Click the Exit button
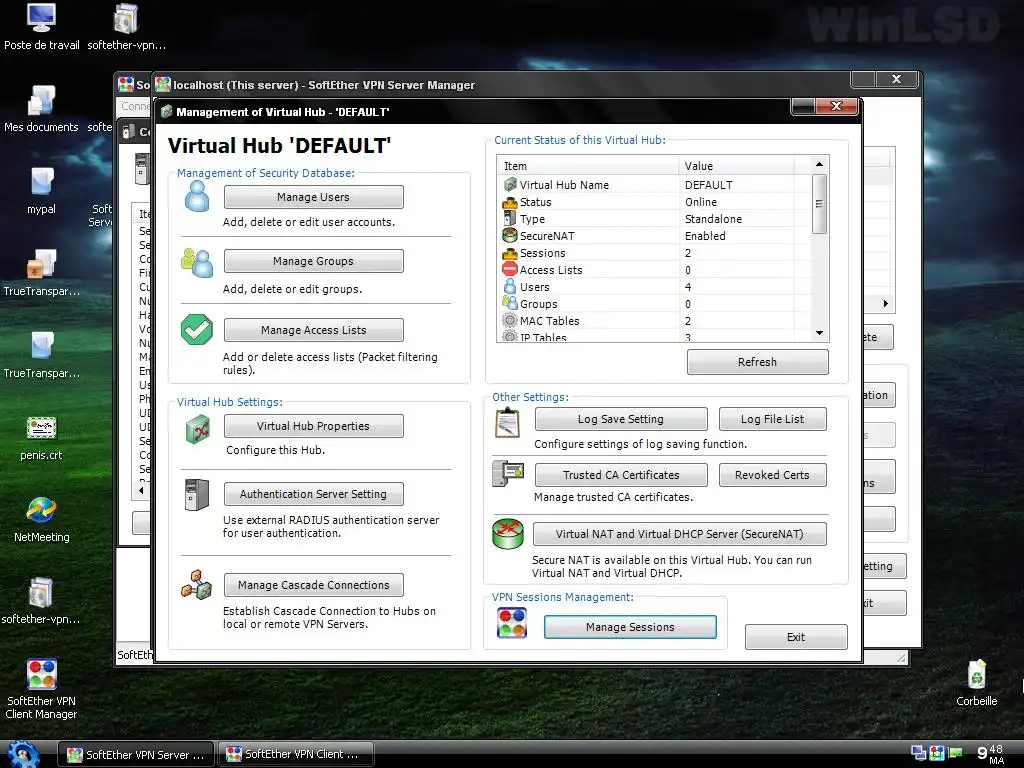This screenshot has width=1024, height=768. (x=796, y=637)
